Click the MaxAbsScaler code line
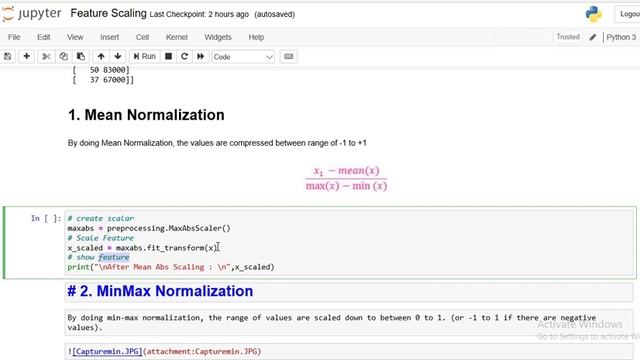Viewport: 640px width, 360px height. [149, 228]
